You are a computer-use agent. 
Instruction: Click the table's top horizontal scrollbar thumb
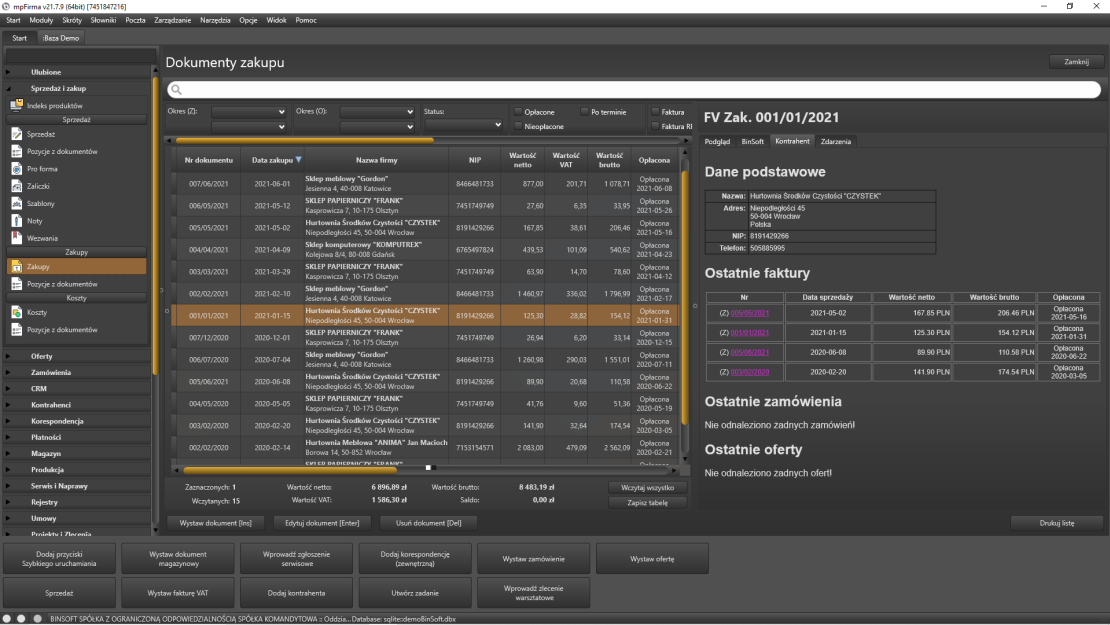coord(304,140)
